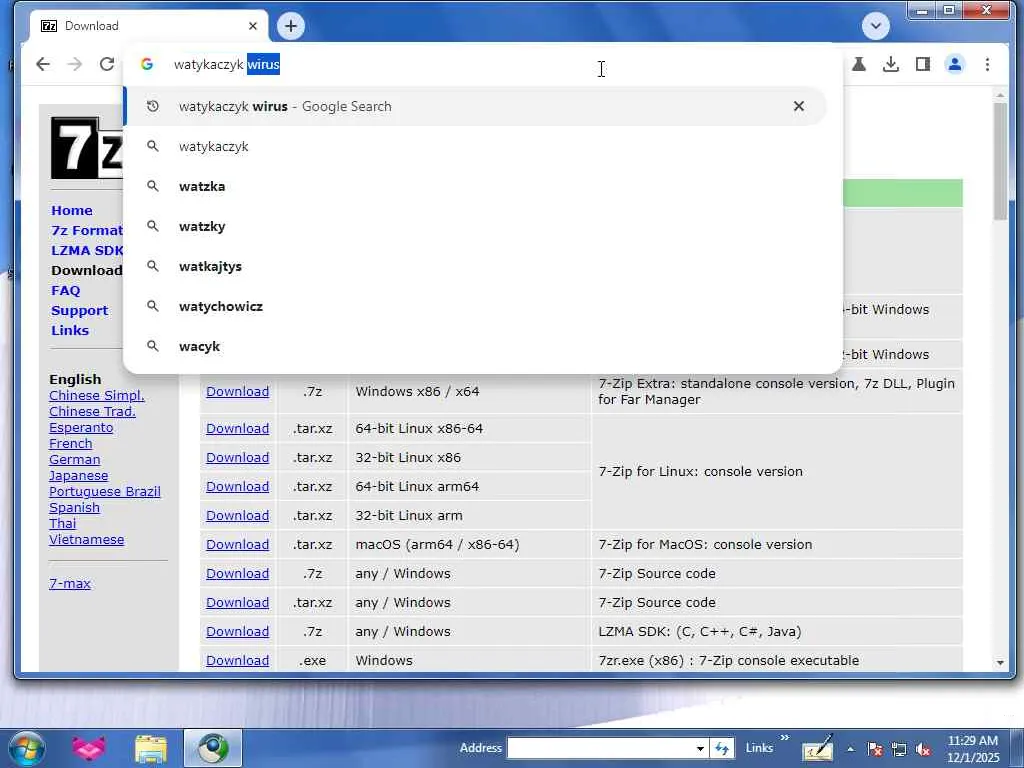This screenshot has width=1024, height=768.
Task: Toggle the side panel icon
Action: (923, 64)
